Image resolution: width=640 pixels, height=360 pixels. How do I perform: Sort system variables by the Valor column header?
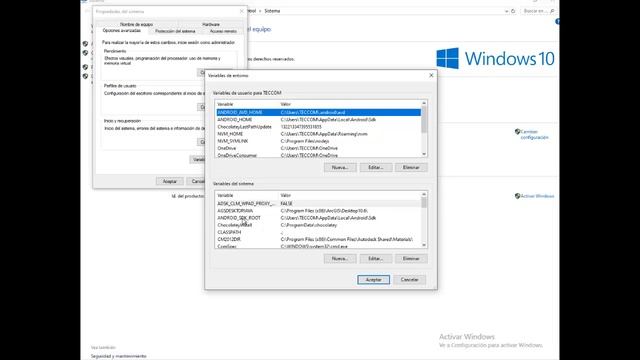(350, 196)
